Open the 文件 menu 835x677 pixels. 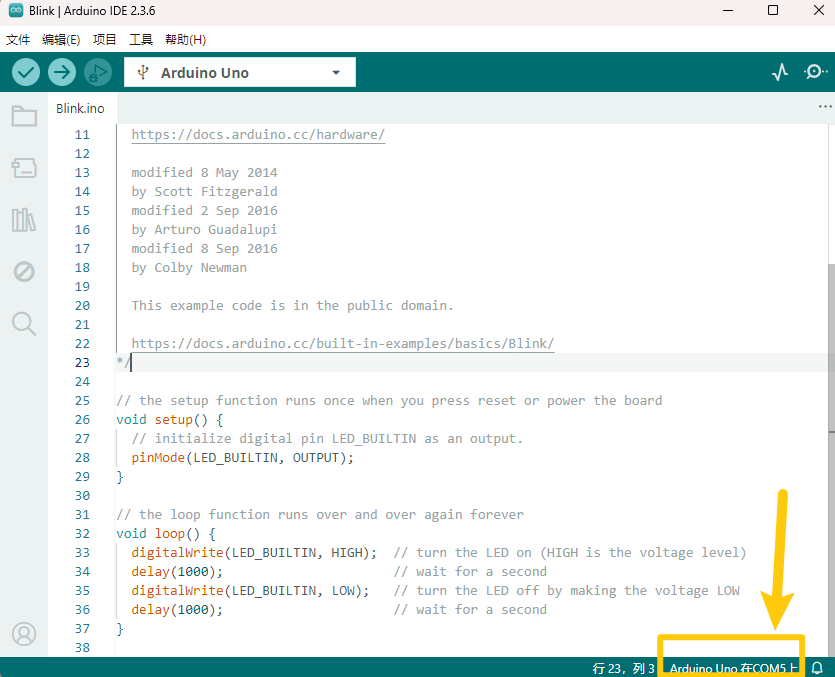click(x=18, y=39)
